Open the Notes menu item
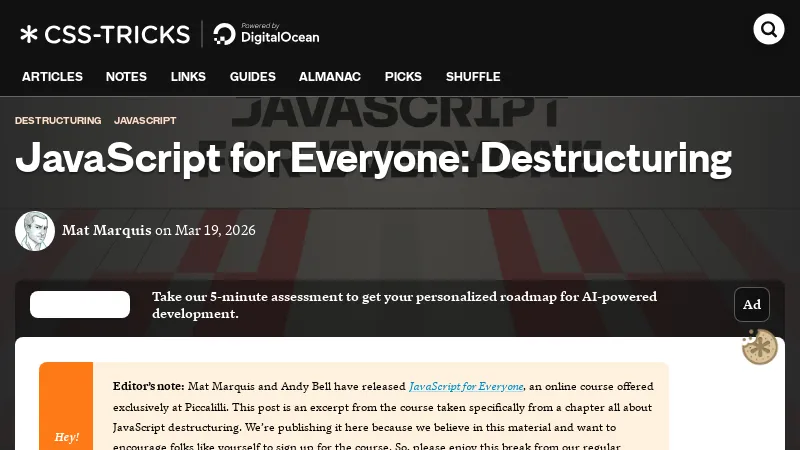The image size is (800, 450). (x=126, y=77)
